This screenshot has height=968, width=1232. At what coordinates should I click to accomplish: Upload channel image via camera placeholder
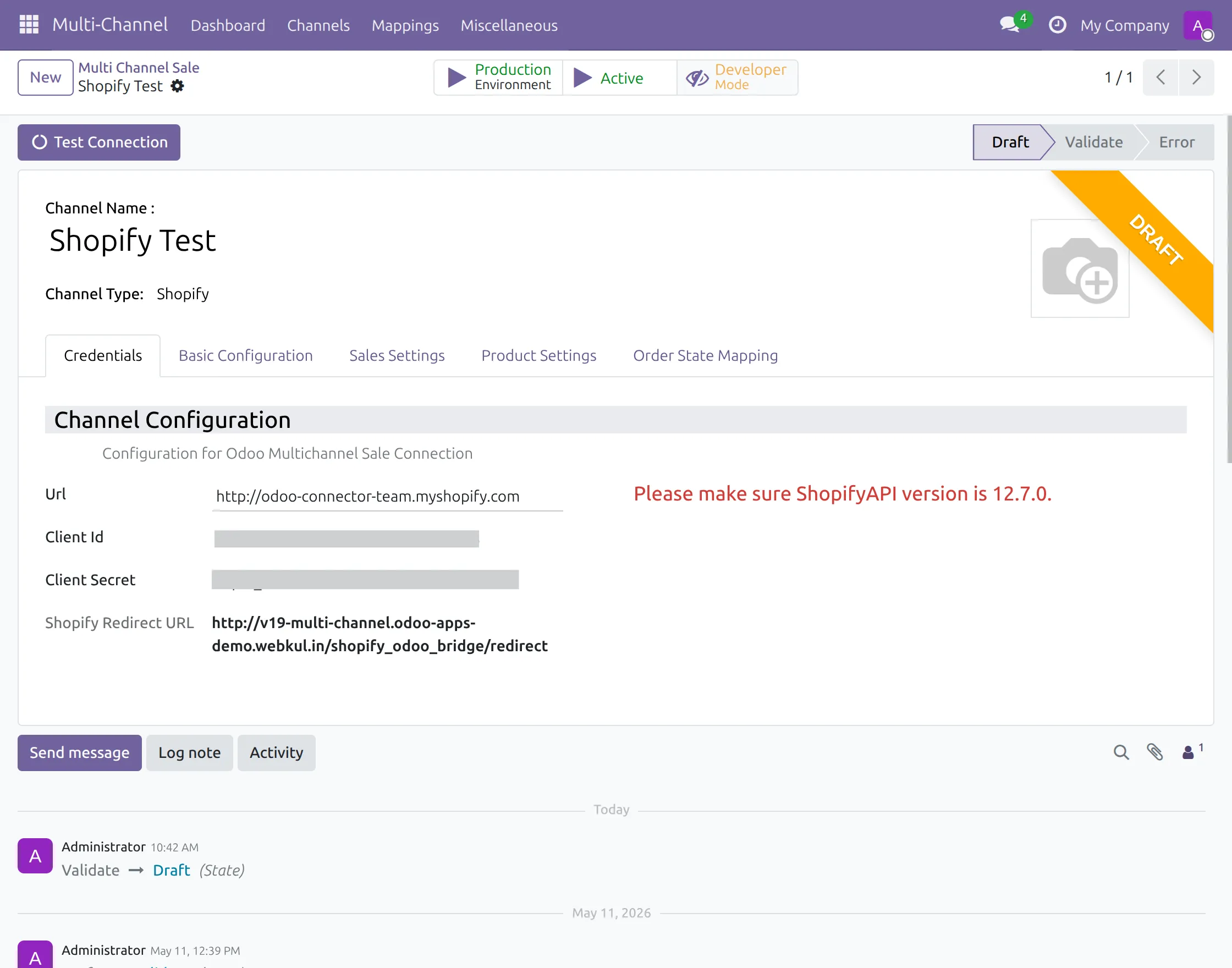pos(1080,268)
